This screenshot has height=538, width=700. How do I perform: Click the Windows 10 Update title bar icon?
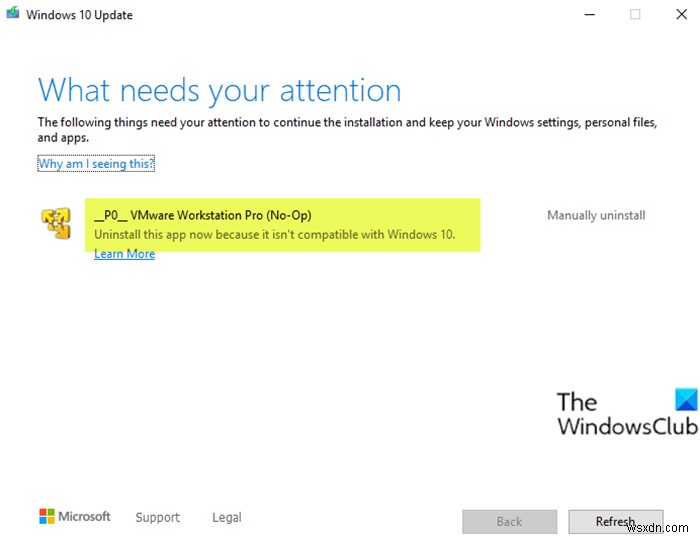[x=12, y=13]
